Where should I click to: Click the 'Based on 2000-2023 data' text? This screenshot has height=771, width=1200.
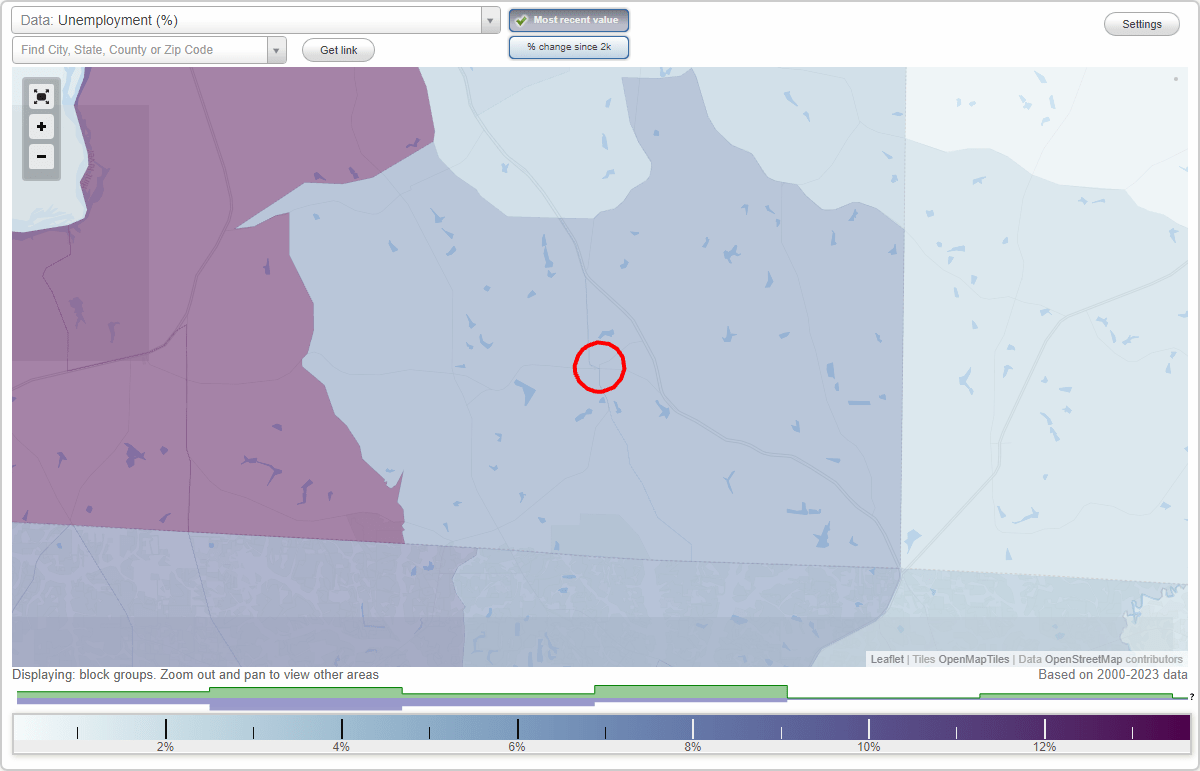pos(1112,675)
